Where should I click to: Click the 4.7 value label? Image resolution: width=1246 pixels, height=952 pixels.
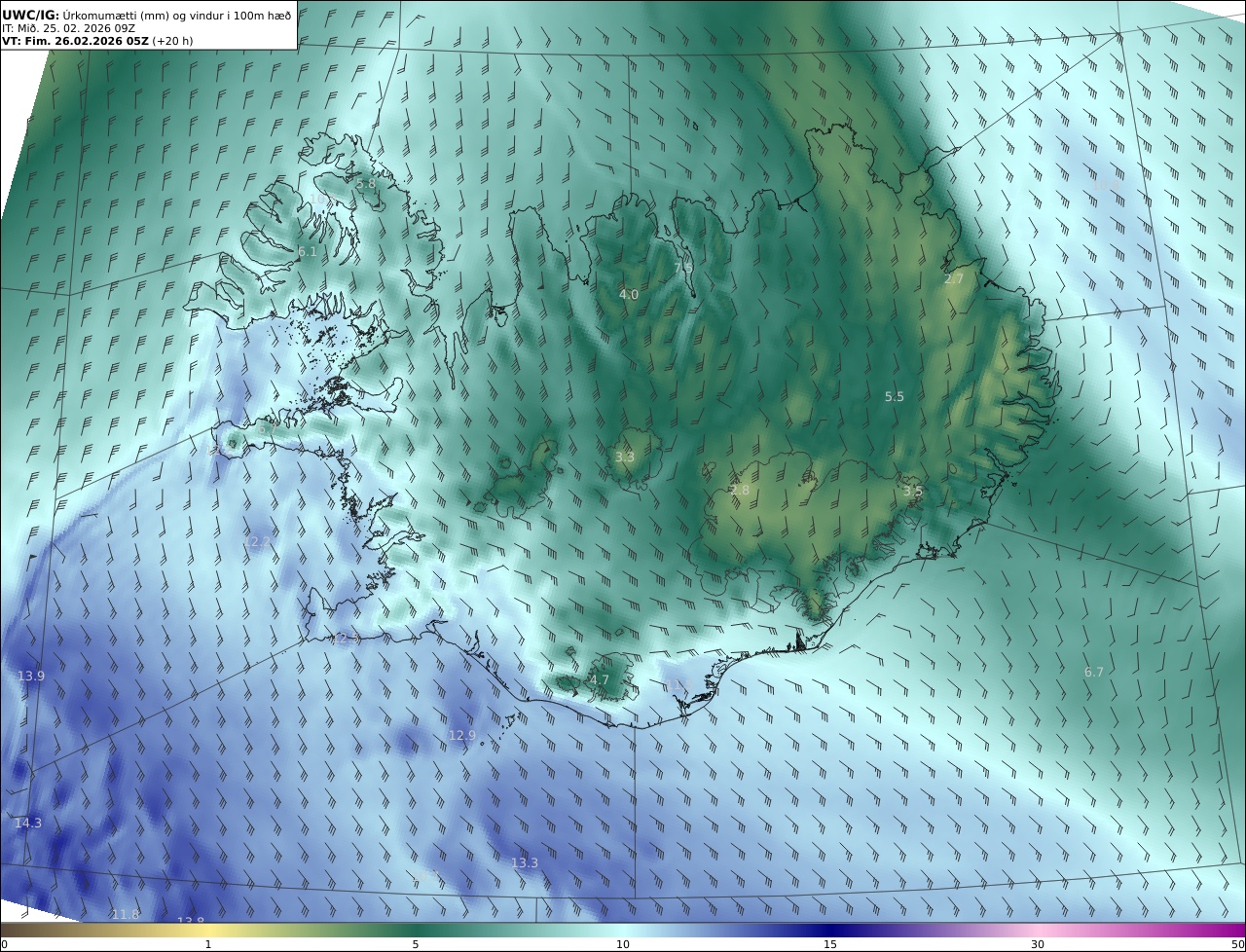click(600, 679)
